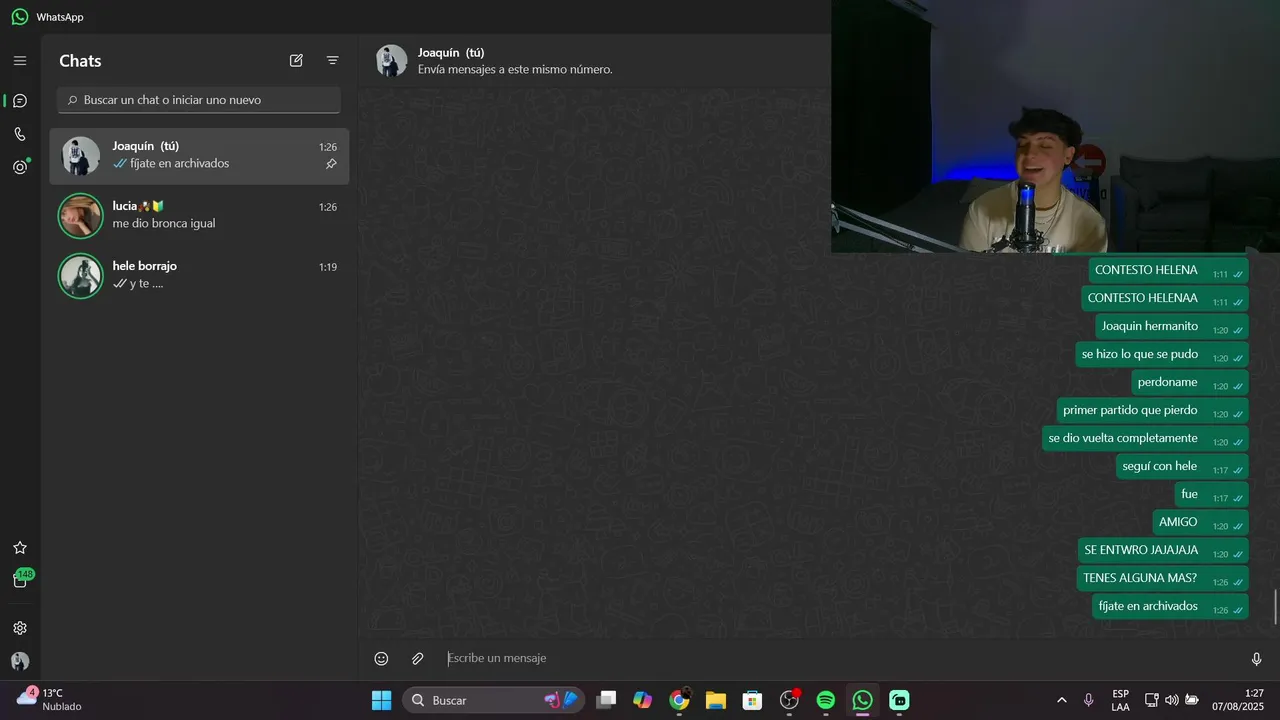Expand hidden system tray icons chevron
The width and height of the screenshot is (1280, 720).
pyautogui.click(x=1061, y=700)
